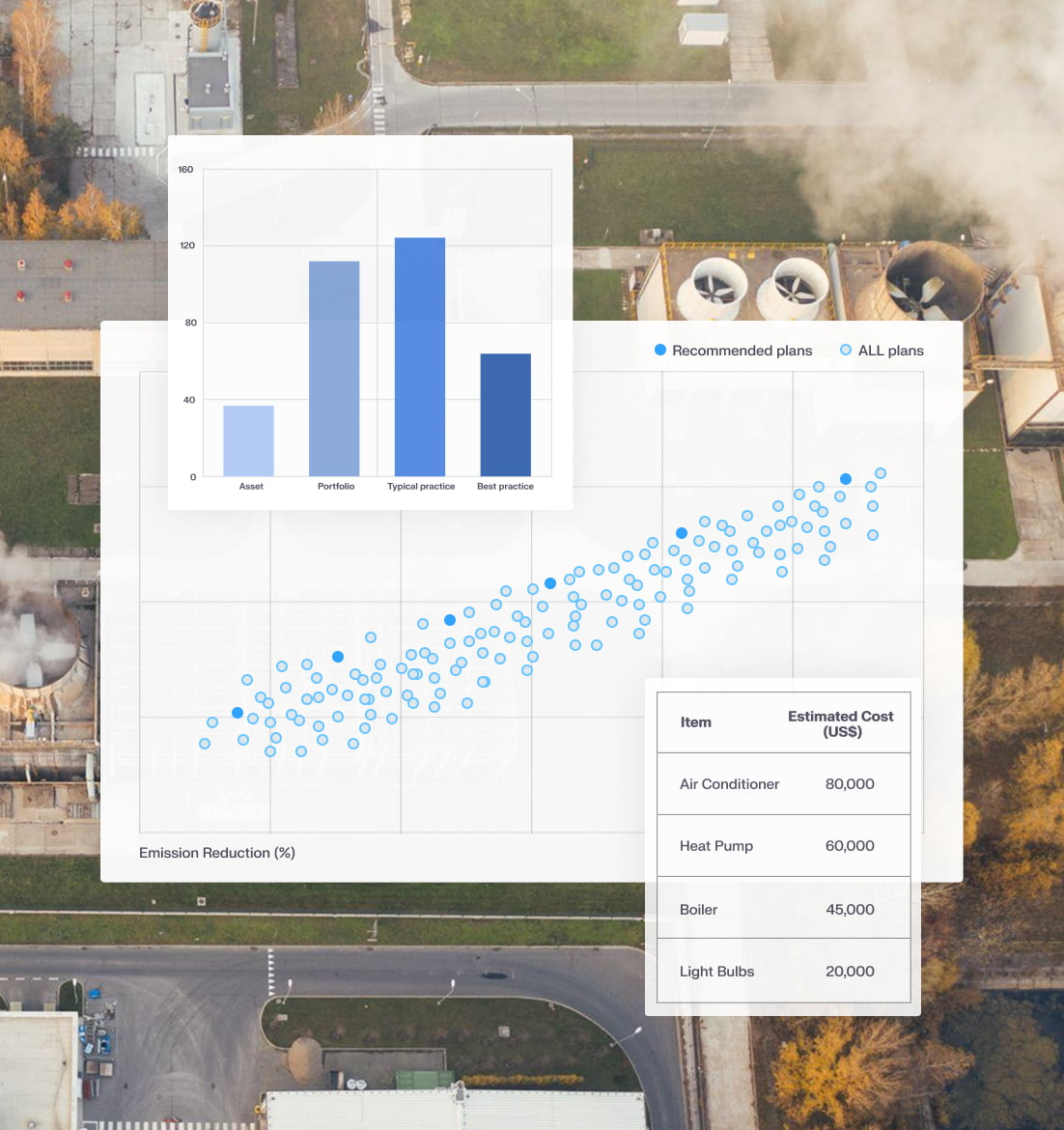This screenshot has height=1130, width=1064.
Task: Click the Typical practice axis label
Action: [421, 487]
